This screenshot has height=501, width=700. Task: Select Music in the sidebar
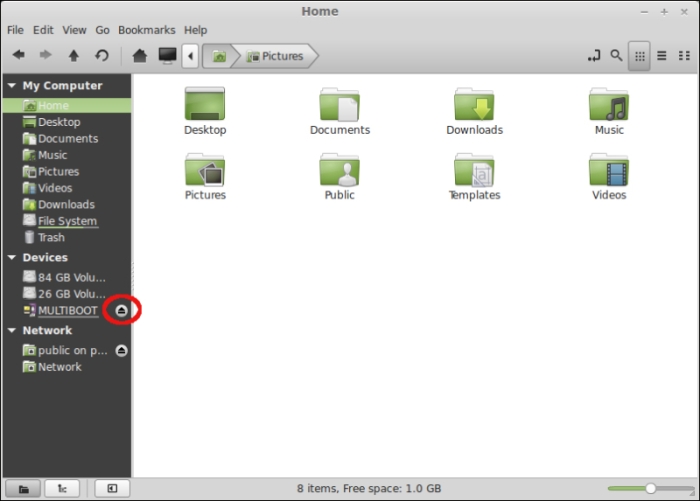(x=67, y=155)
